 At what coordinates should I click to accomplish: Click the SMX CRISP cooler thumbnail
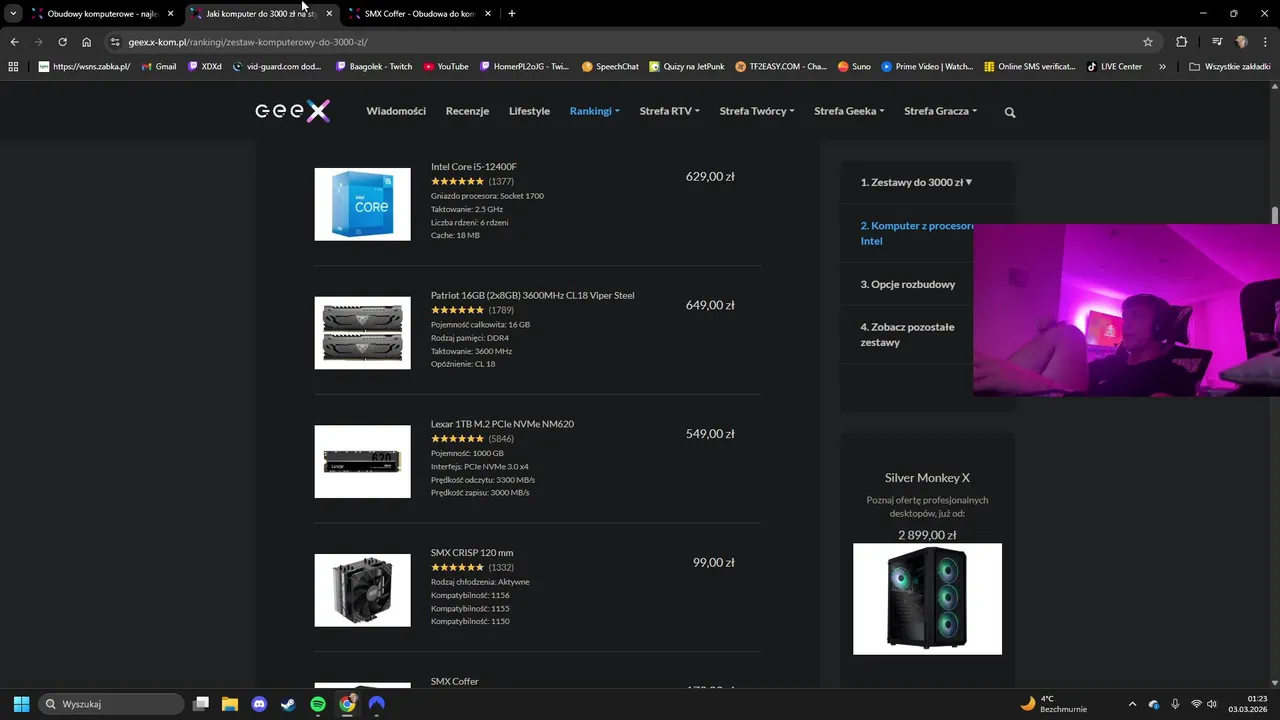(362, 590)
